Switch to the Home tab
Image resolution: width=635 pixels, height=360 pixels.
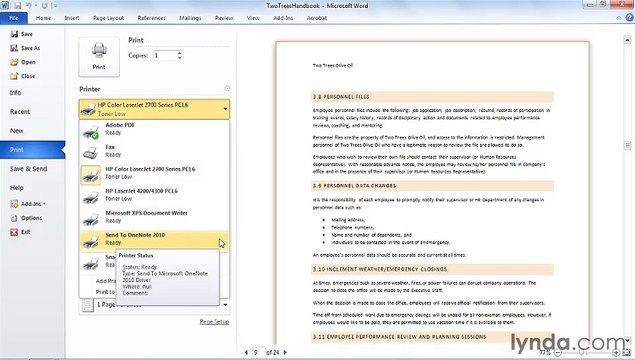(x=43, y=18)
